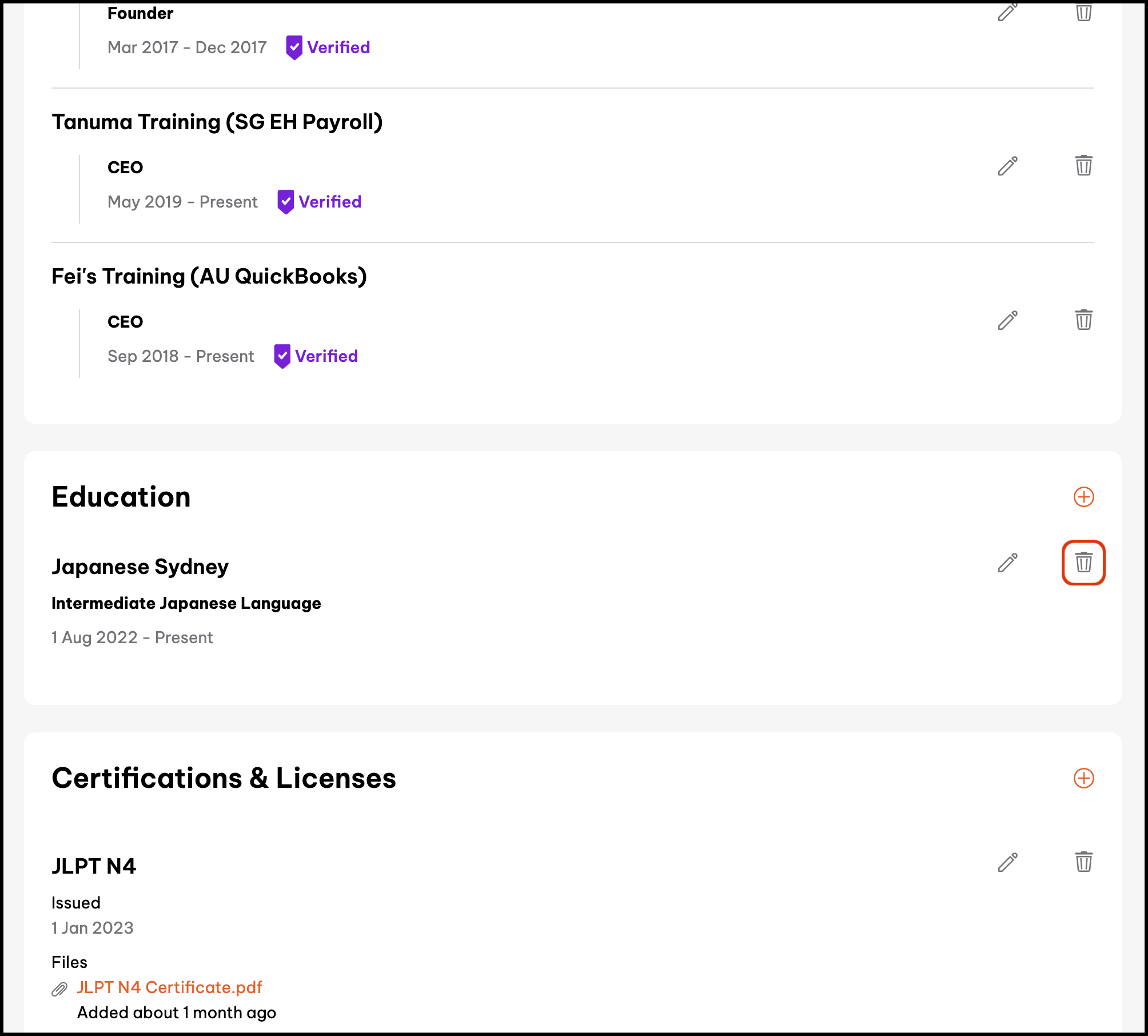Image resolution: width=1148 pixels, height=1036 pixels.
Task: Click Verified badge for Fei's Training
Action: click(x=316, y=356)
